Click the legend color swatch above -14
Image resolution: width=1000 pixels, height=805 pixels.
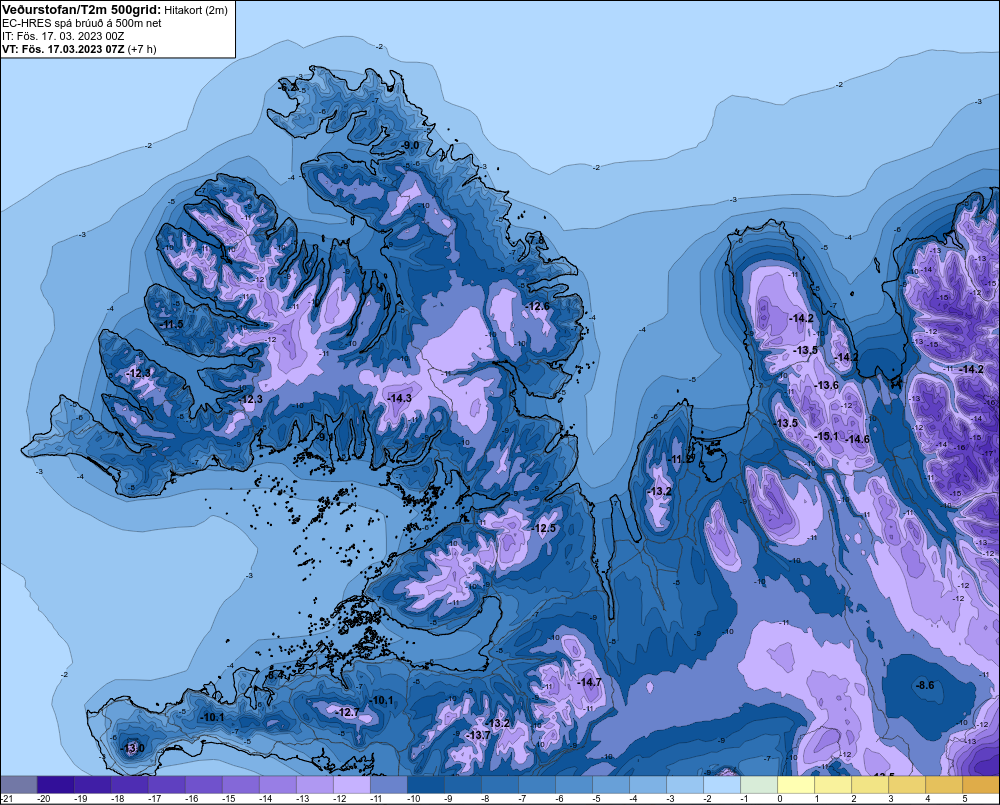[x=277, y=784]
